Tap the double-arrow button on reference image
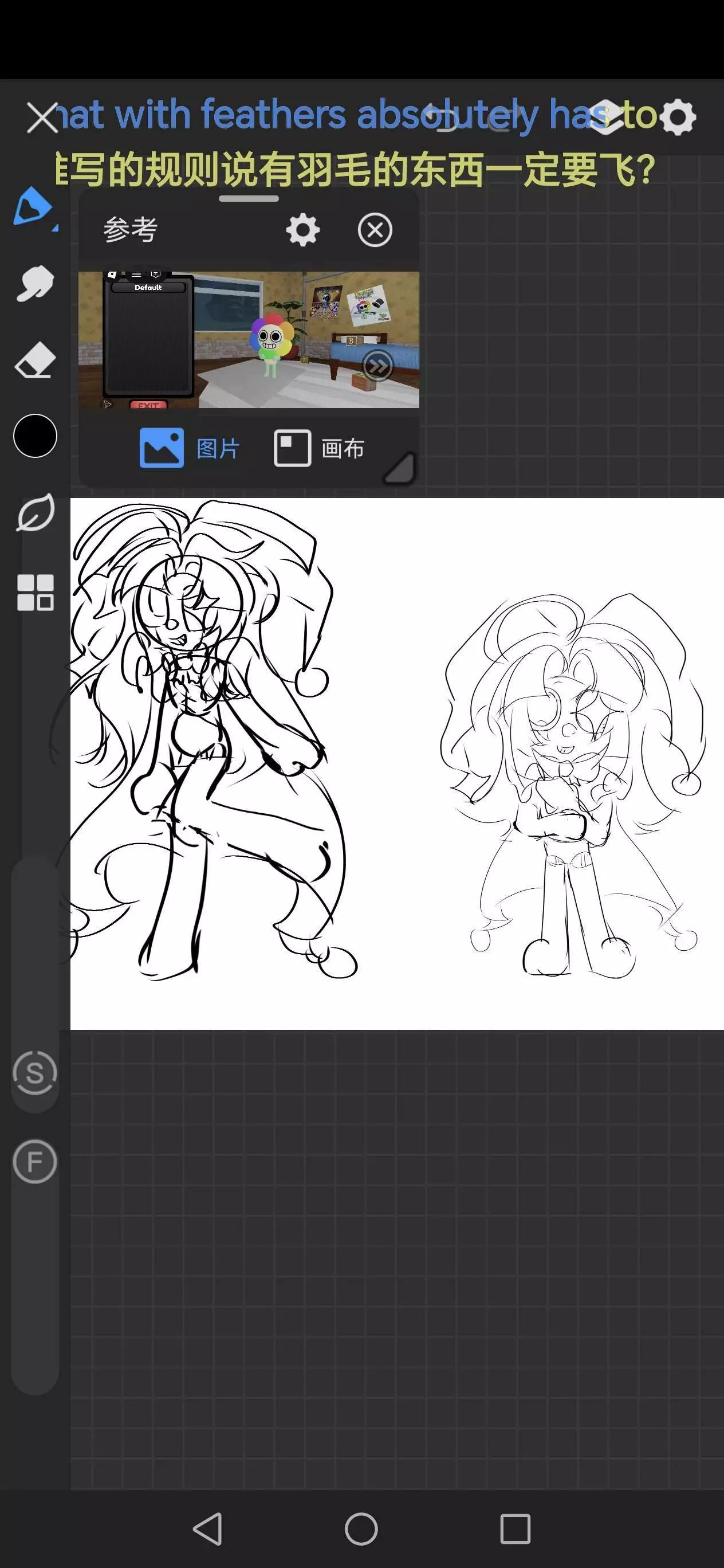Image resolution: width=724 pixels, height=1568 pixels. [x=378, y=366]
